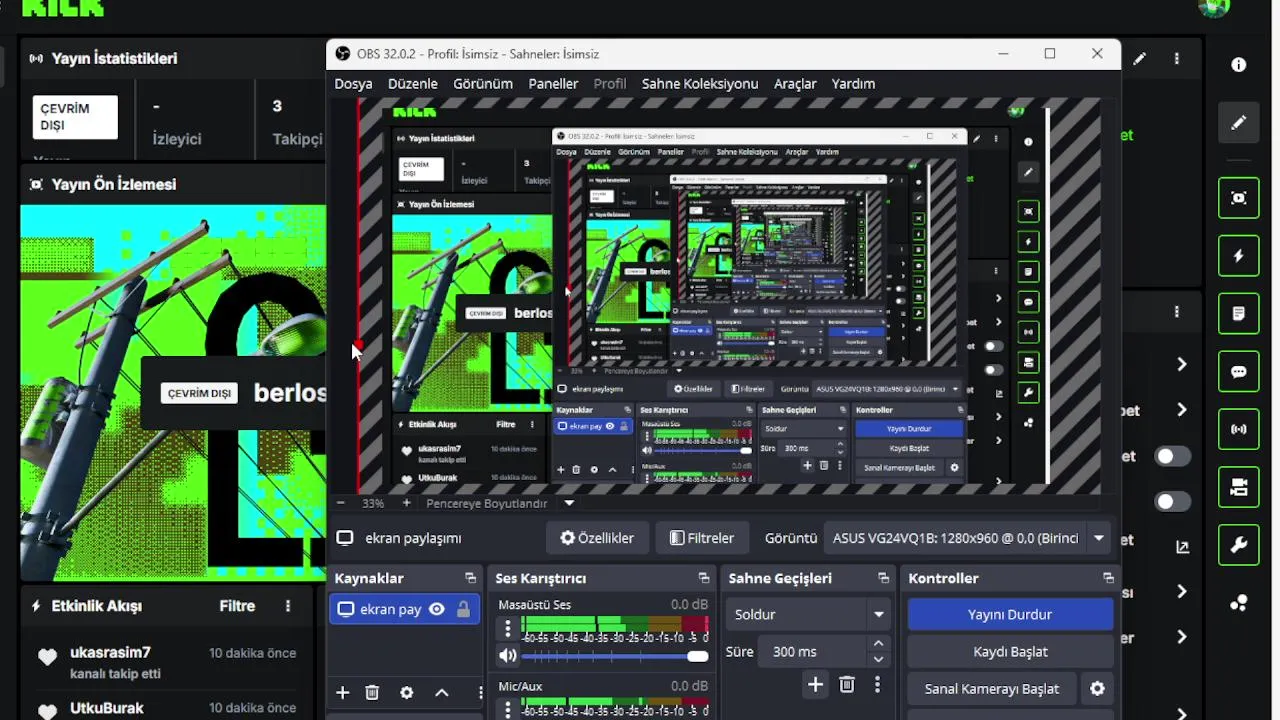Viewport: 1280px width, 720px height.
Task: Toggle the notes document icon in Kick sidebar
Action: [x=1239, y=314]
